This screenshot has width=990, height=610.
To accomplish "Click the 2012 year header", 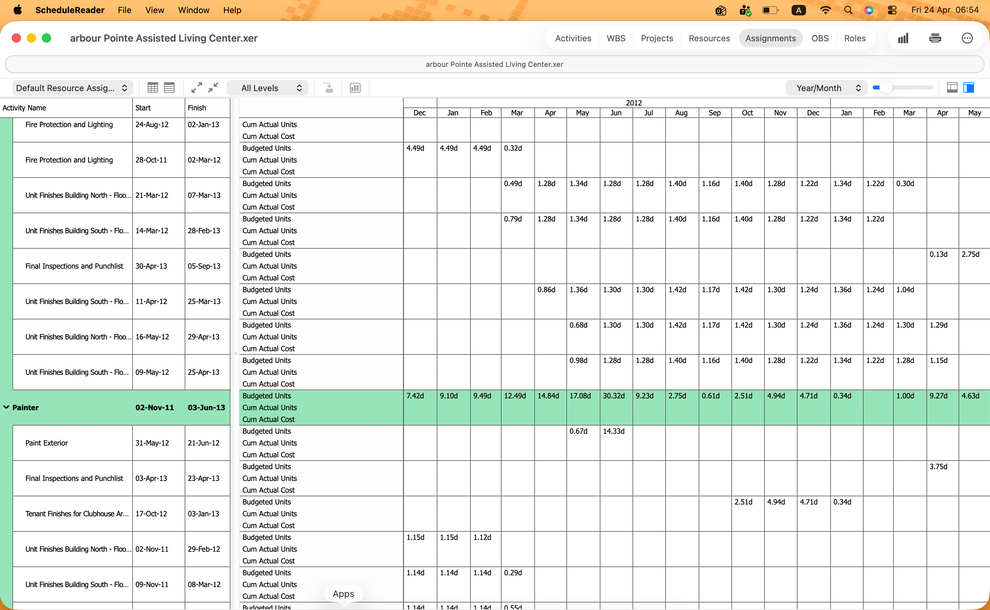I will coord(634,103).
